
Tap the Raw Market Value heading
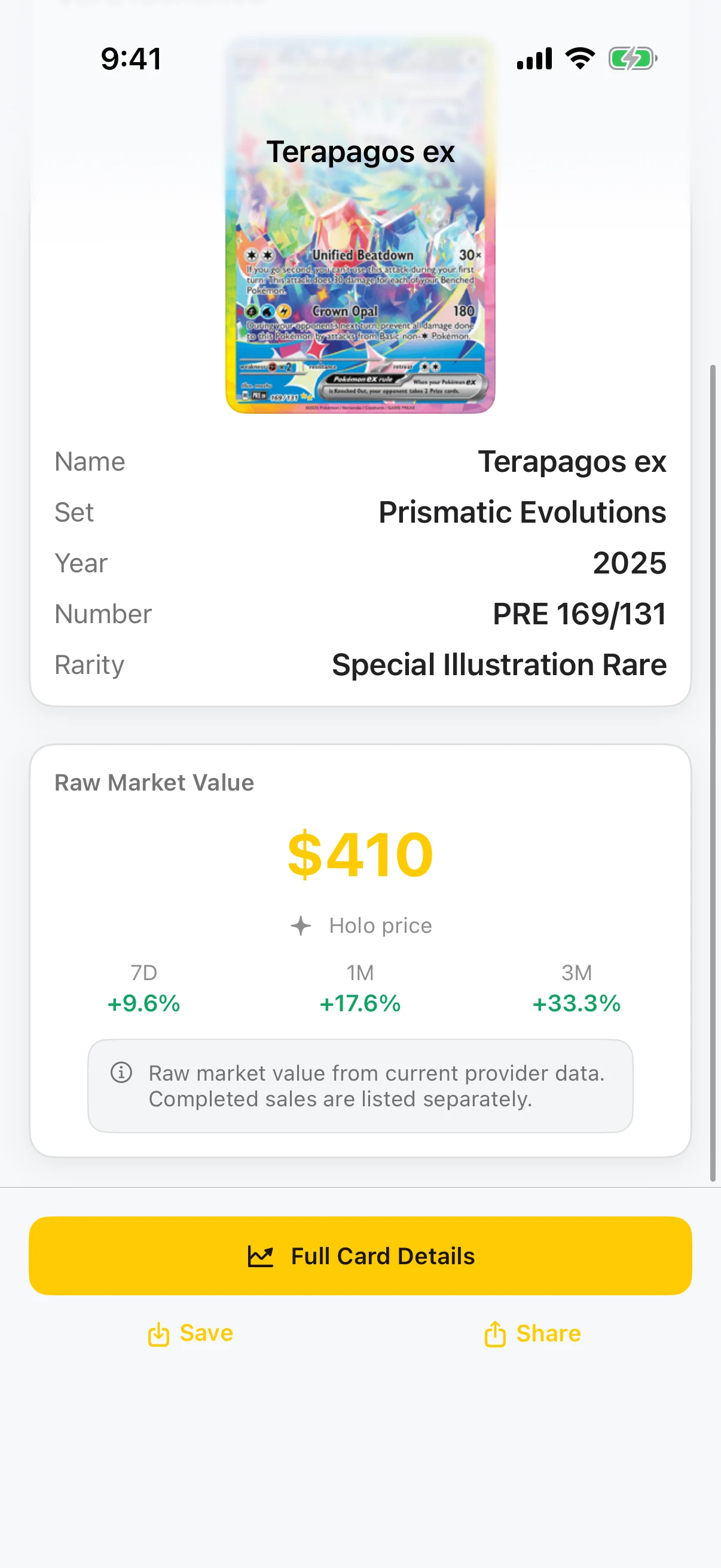(x=154, y=782)
